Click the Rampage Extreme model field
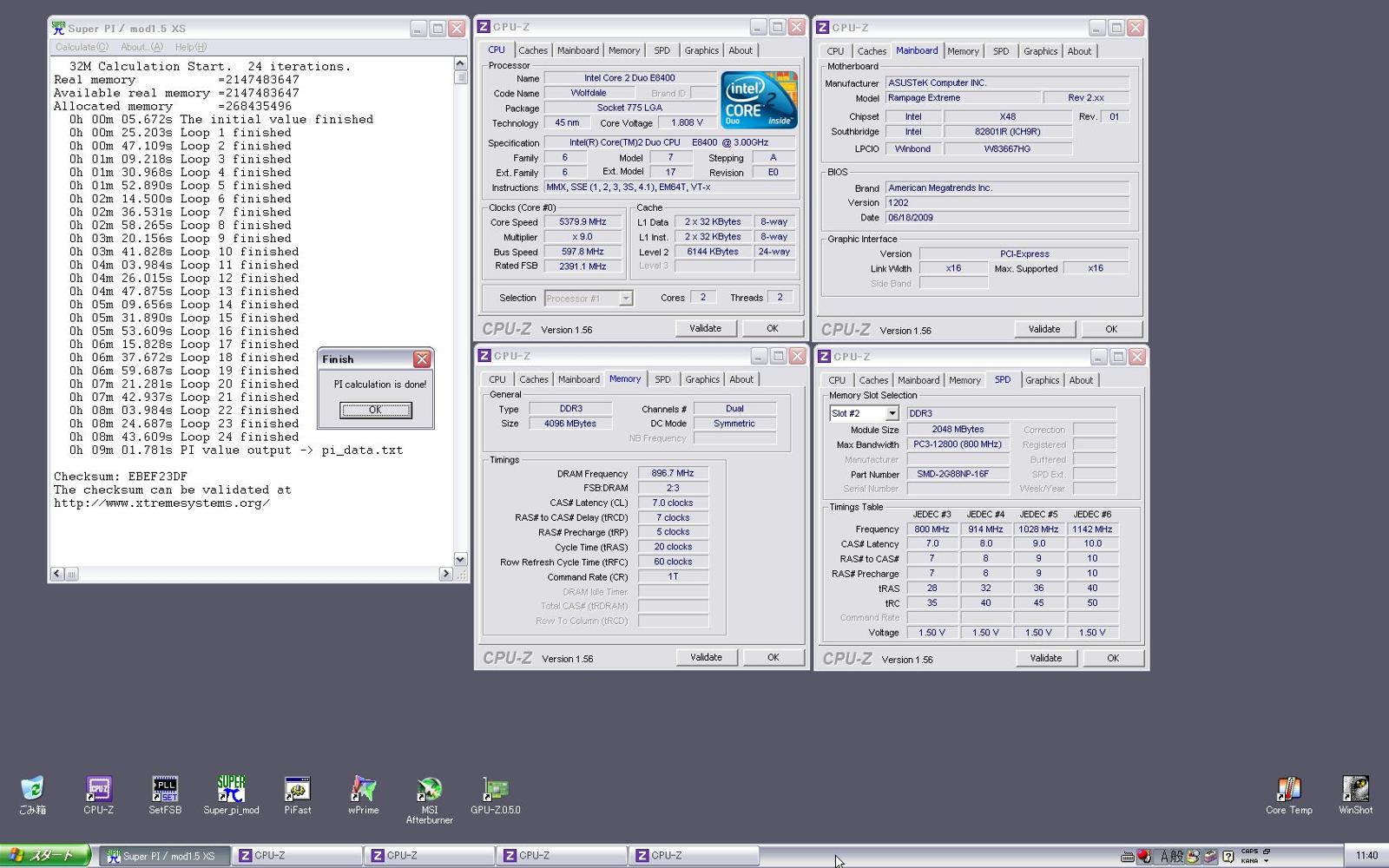 point(962,98)
